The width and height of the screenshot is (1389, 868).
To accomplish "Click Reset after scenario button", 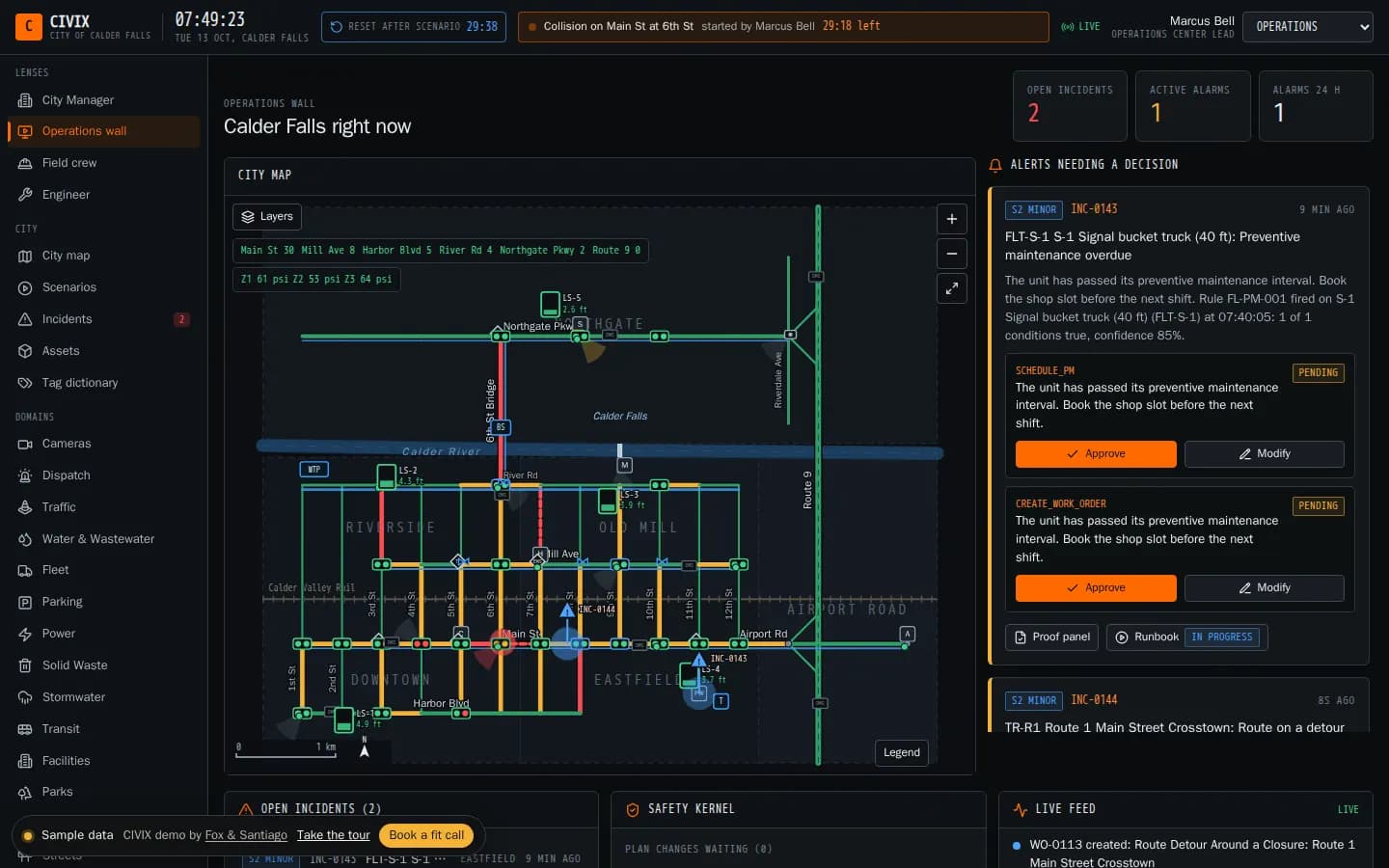I will tap(414, 27).
